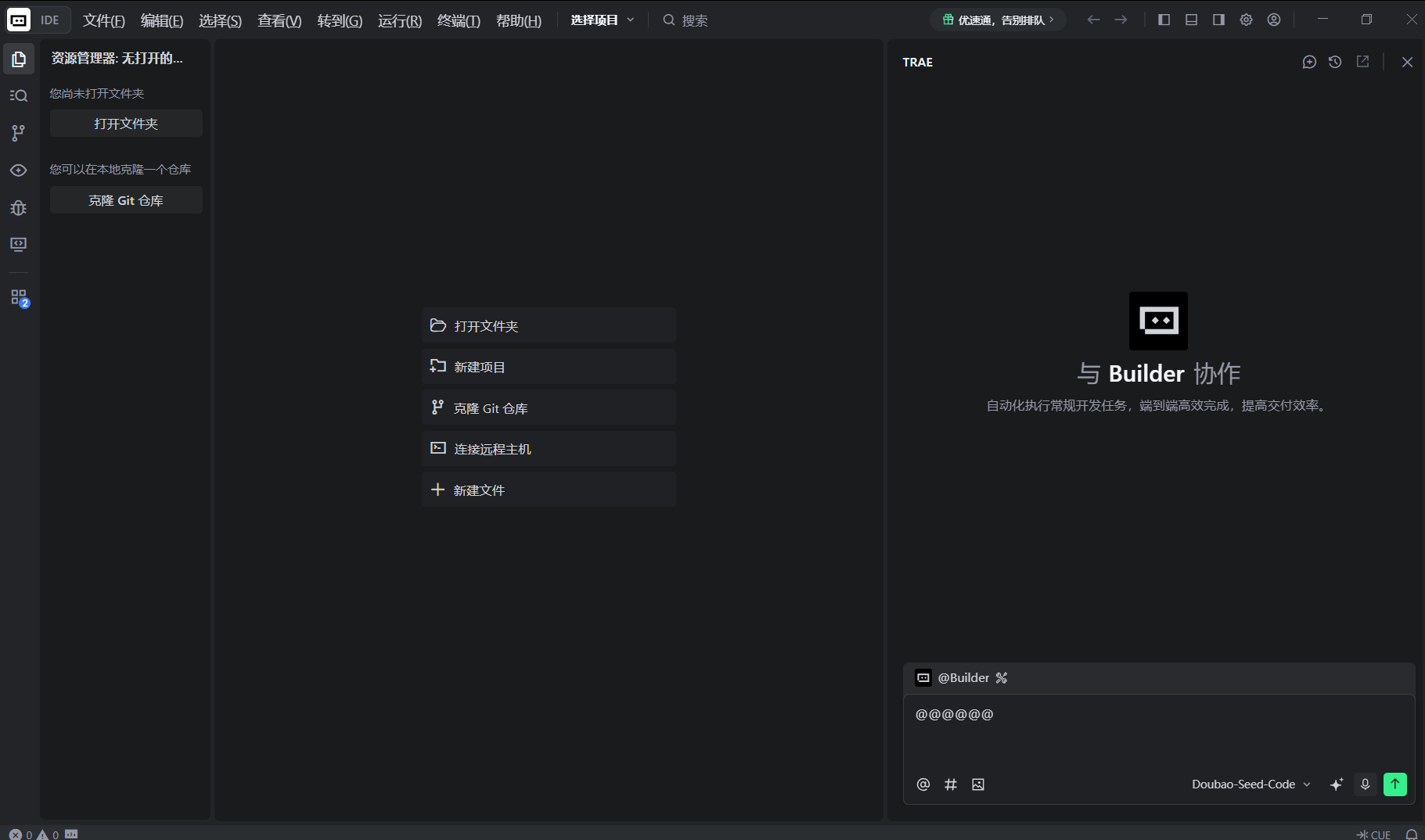
Task: Send the message with green arrow
Action: pyautogui.click(x=1395, y=784)
